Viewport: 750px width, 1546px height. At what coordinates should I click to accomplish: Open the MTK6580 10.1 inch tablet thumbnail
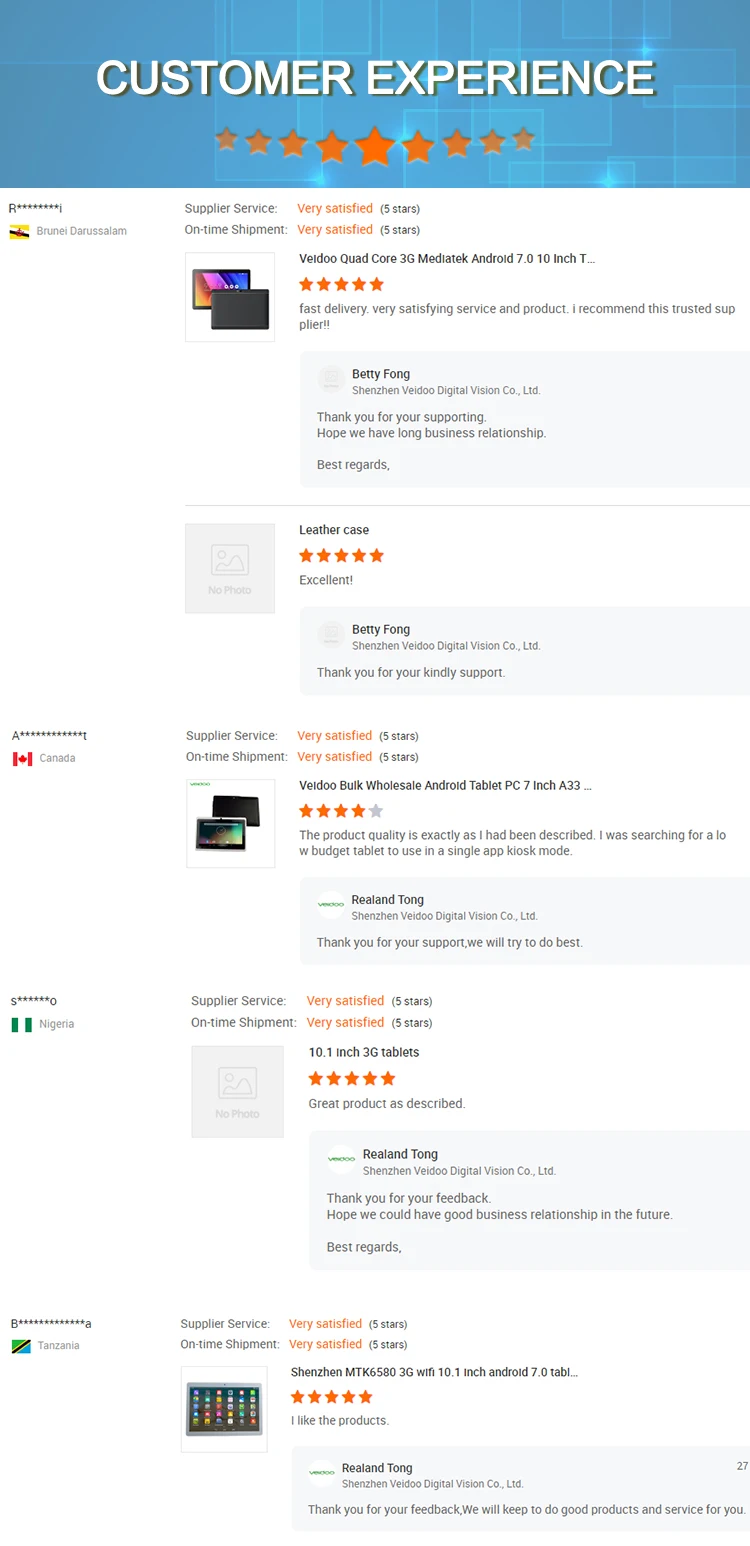coord(224,1409)
